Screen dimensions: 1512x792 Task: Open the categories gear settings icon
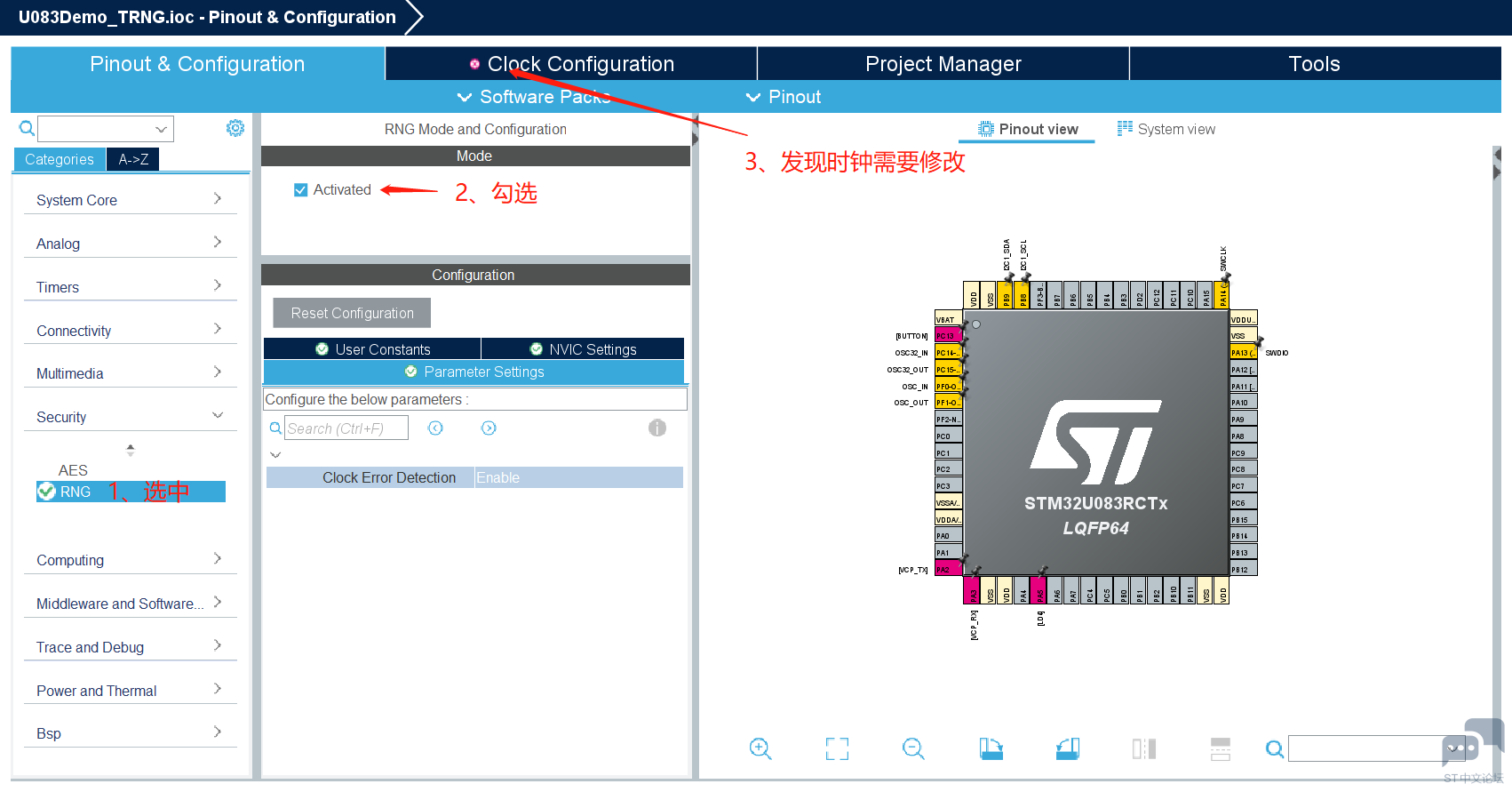pos(235,128)
